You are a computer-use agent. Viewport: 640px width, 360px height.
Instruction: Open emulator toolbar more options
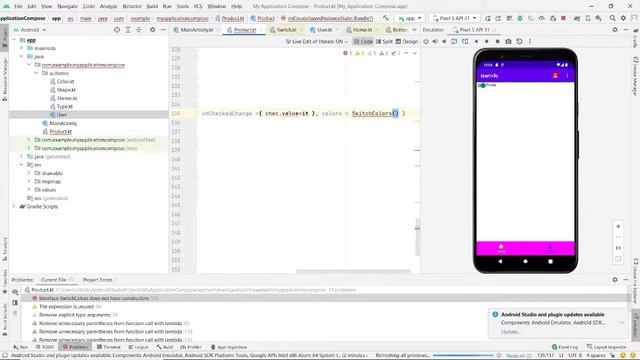pyautogui.click(x=530, y=42)
